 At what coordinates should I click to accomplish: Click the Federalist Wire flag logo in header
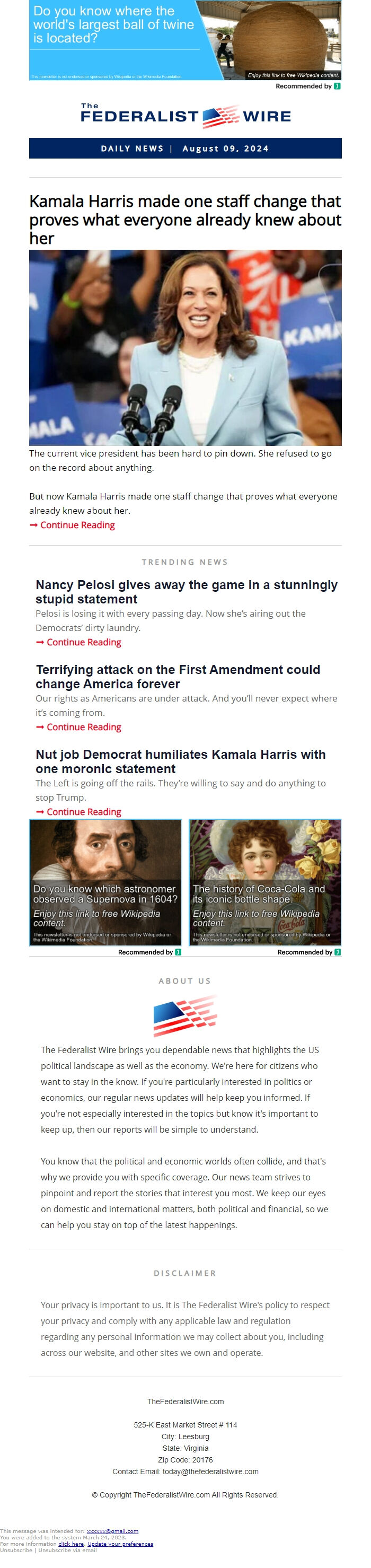220,116
